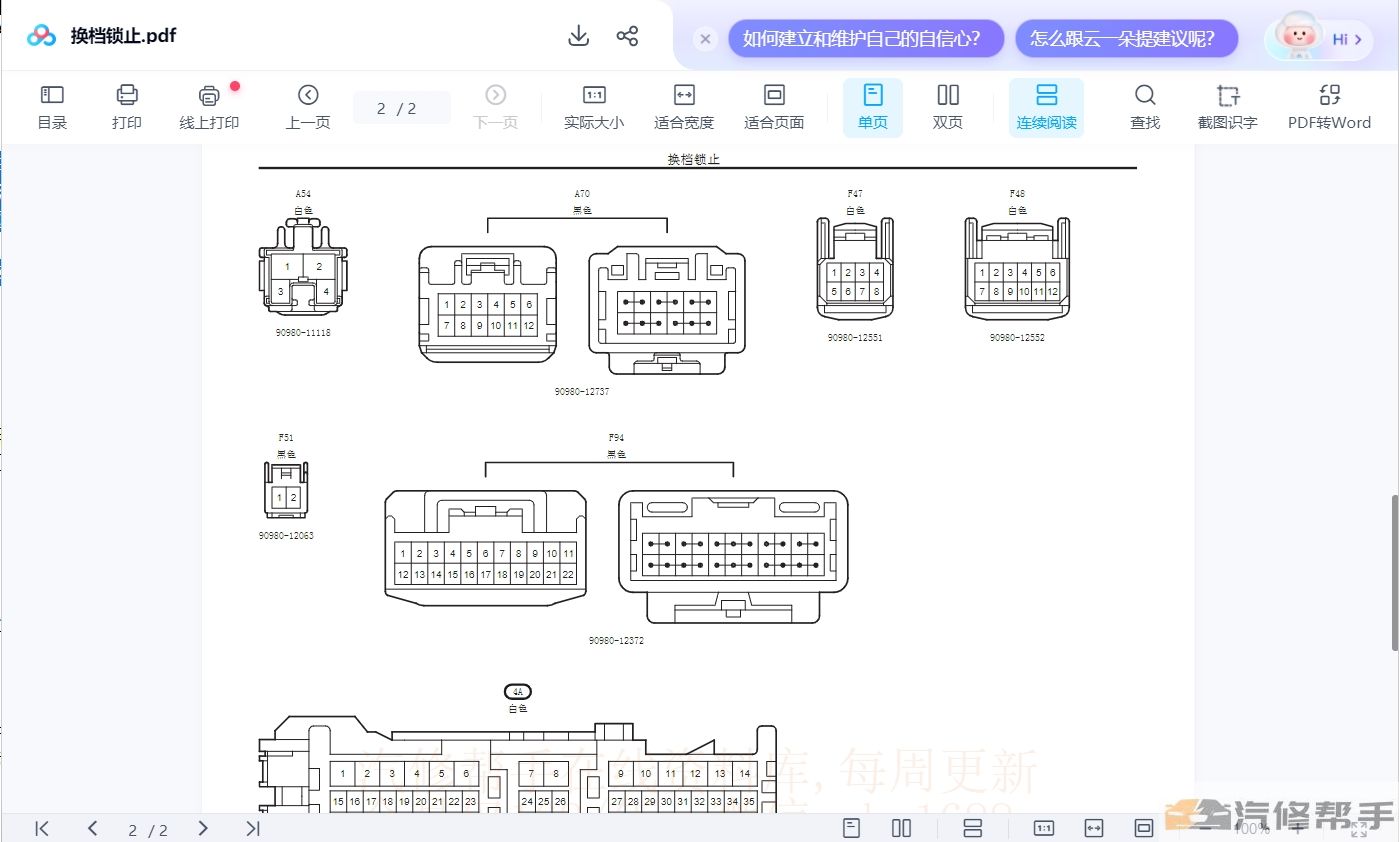Click the cloud drive logo icon
This screenshot has height=842, width=1399.
[x=41, y=36]
